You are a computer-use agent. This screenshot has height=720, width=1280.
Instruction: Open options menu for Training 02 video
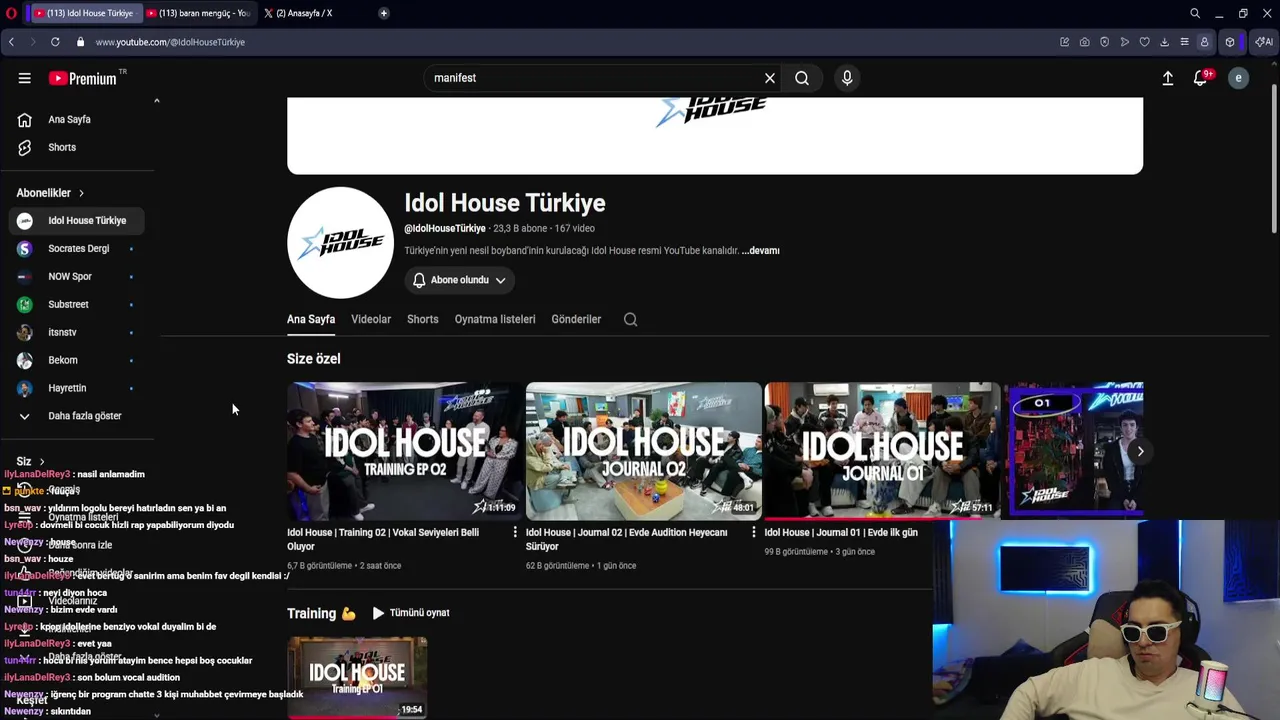[515, 533]
